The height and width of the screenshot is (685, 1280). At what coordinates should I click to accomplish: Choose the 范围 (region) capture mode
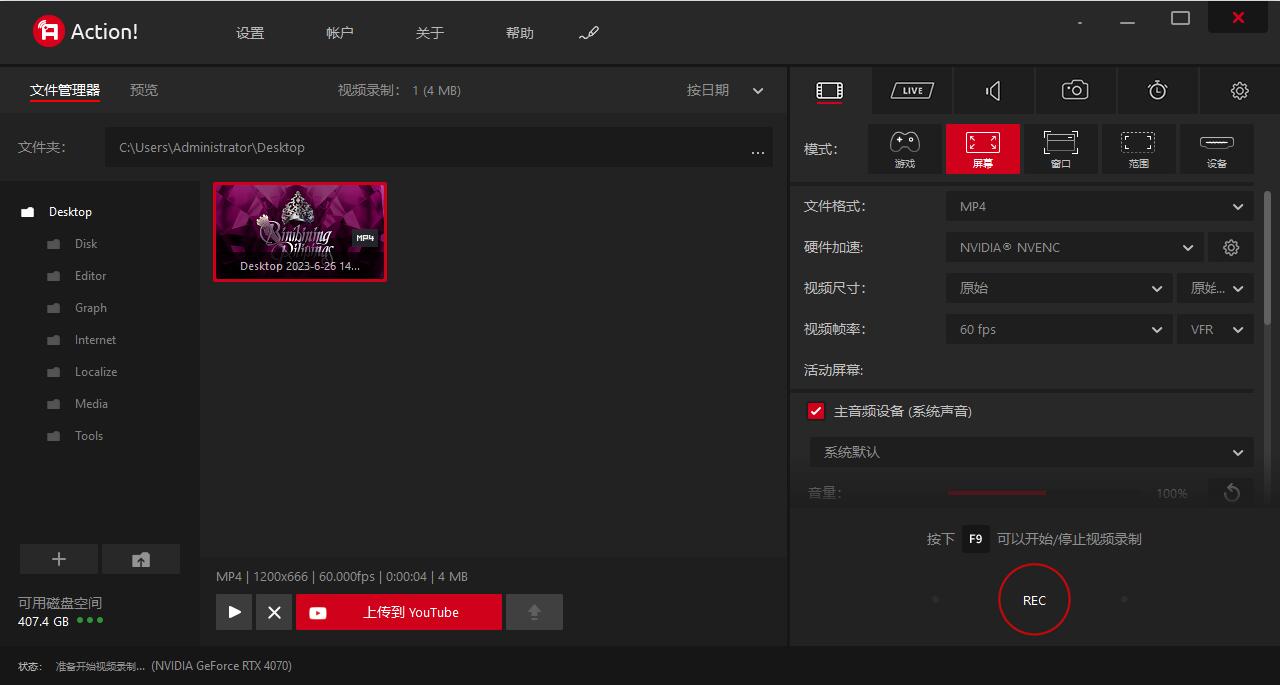tap(1138, 148)
